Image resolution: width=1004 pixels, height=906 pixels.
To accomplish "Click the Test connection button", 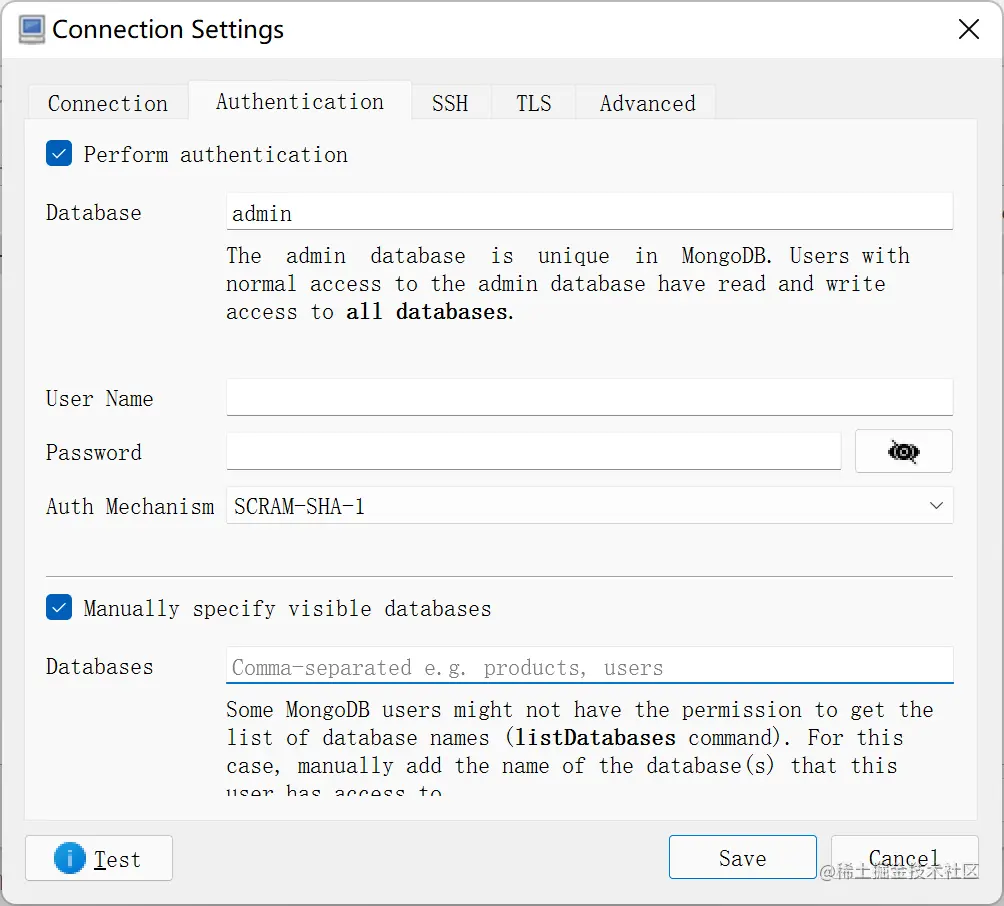I will coord(99,858).
